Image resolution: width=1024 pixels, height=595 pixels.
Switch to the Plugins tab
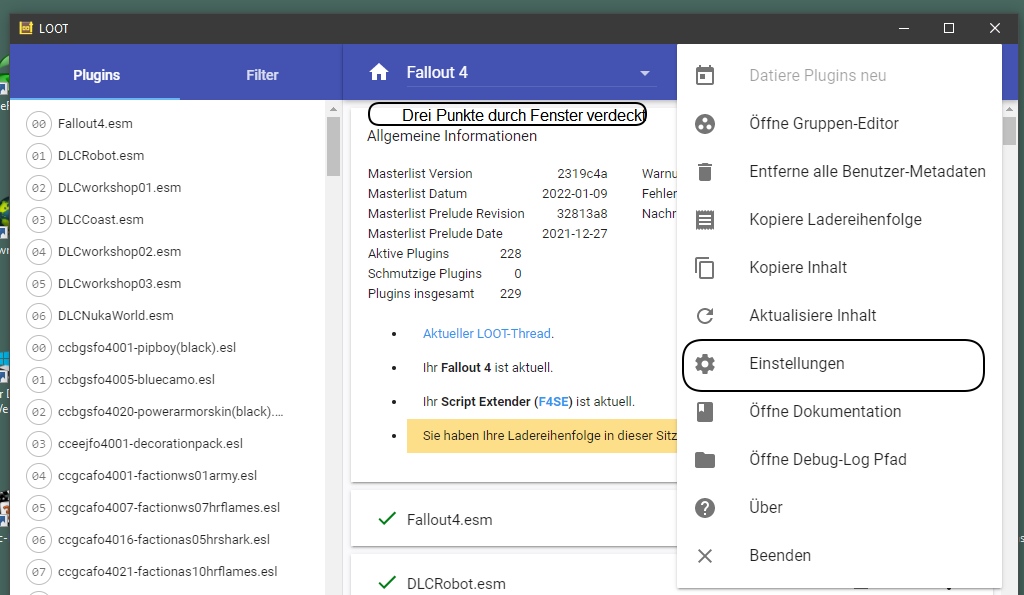[x=96, y=75]
